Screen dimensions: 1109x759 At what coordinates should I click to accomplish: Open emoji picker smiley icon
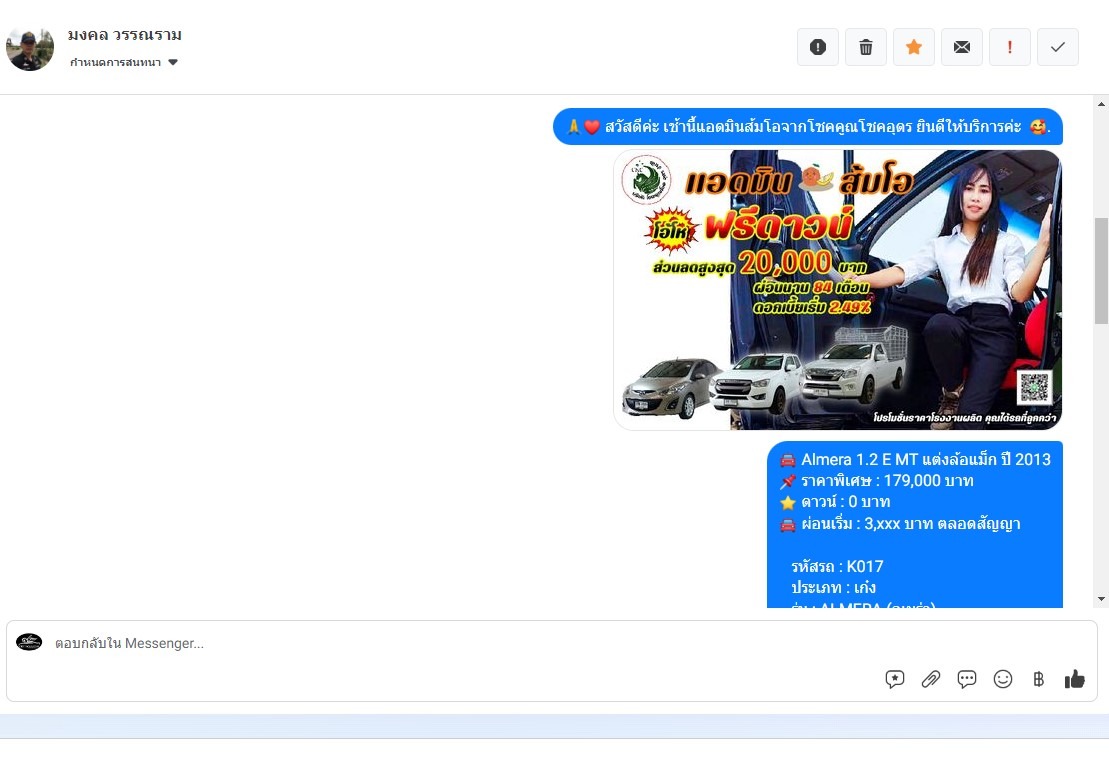tap(1003, 679)
